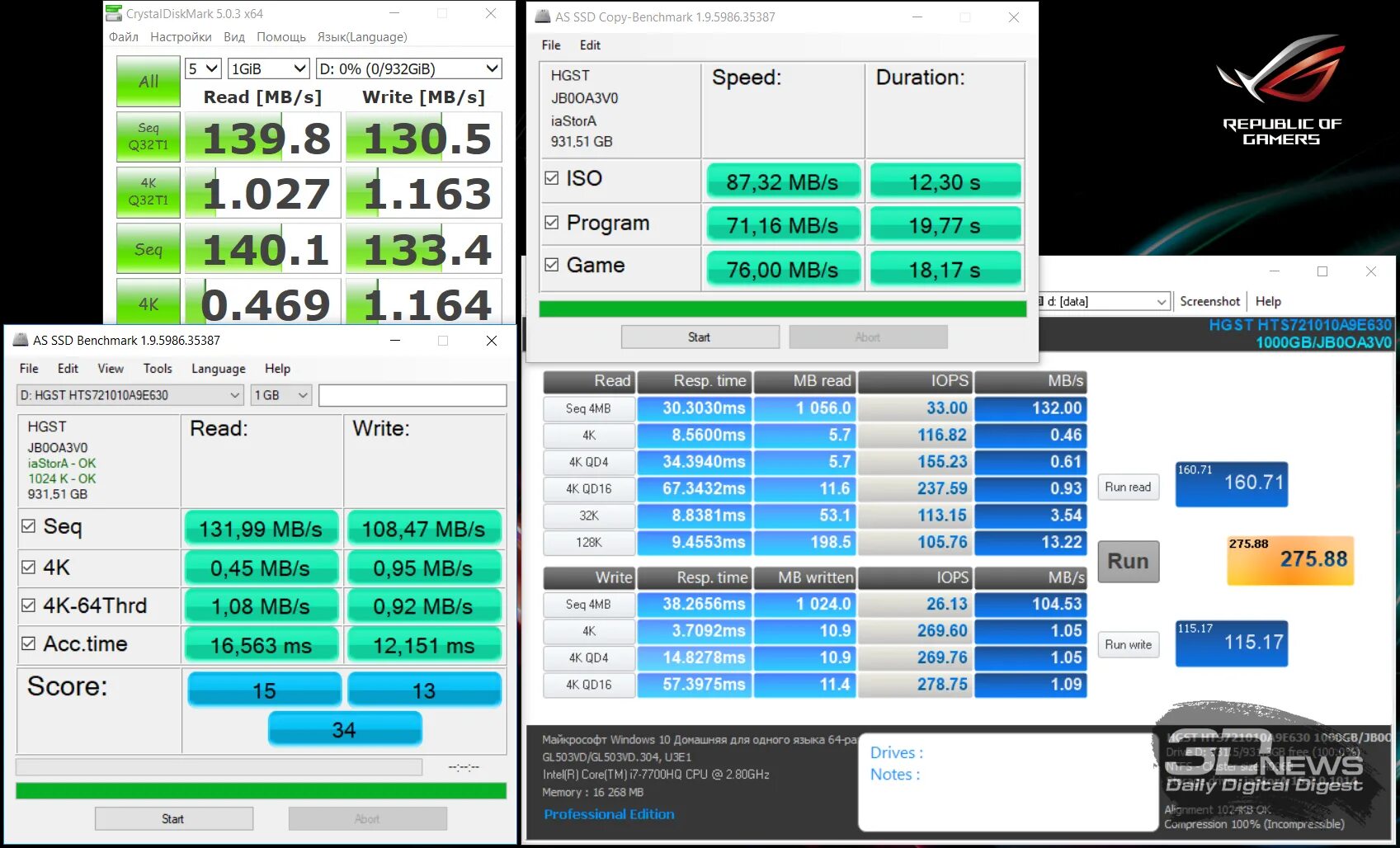
Task: Toggle the Game checkbox in Copy-Benchmark
Action: [552, 265]
